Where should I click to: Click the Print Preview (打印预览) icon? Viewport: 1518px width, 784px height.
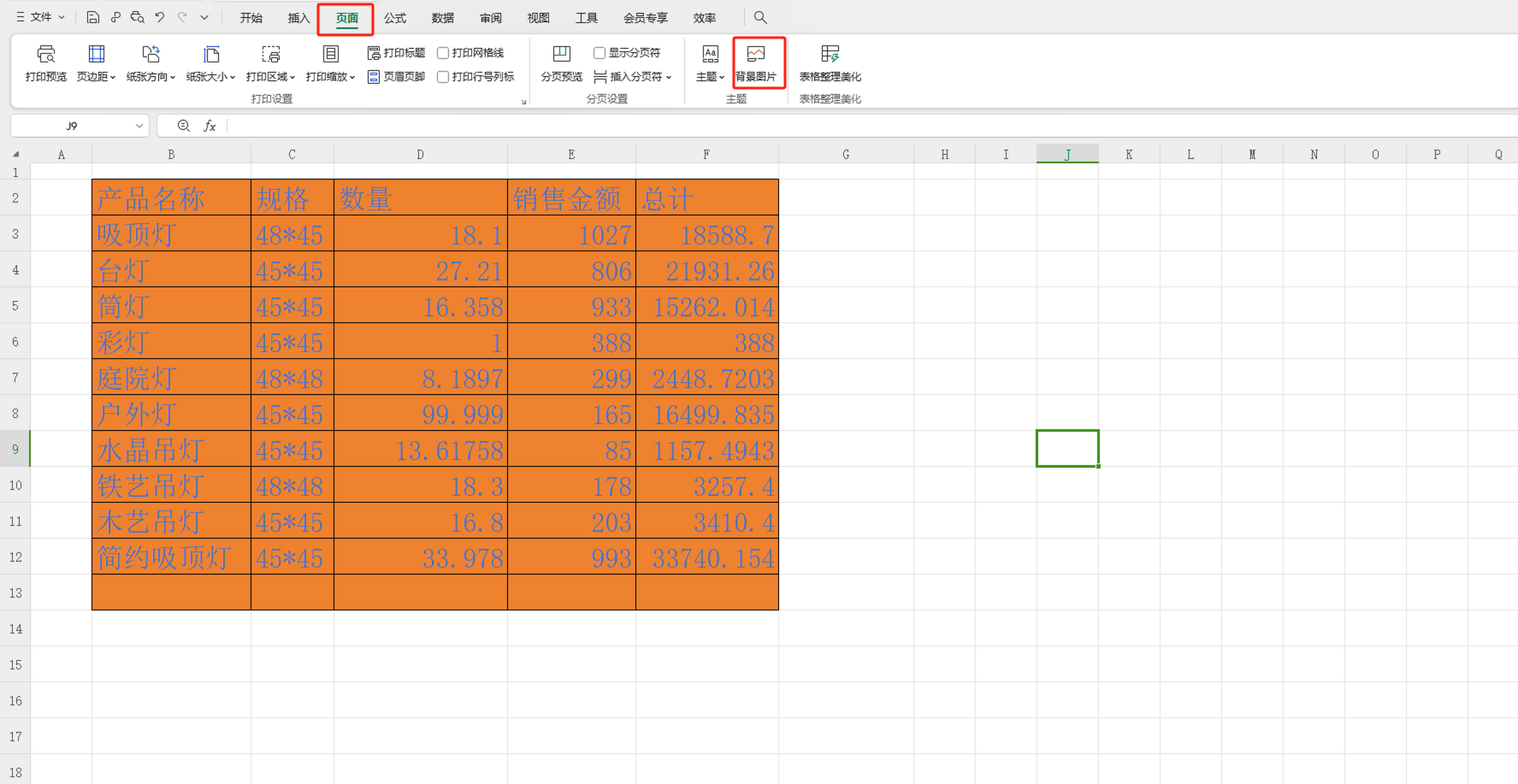coord(46,55)
